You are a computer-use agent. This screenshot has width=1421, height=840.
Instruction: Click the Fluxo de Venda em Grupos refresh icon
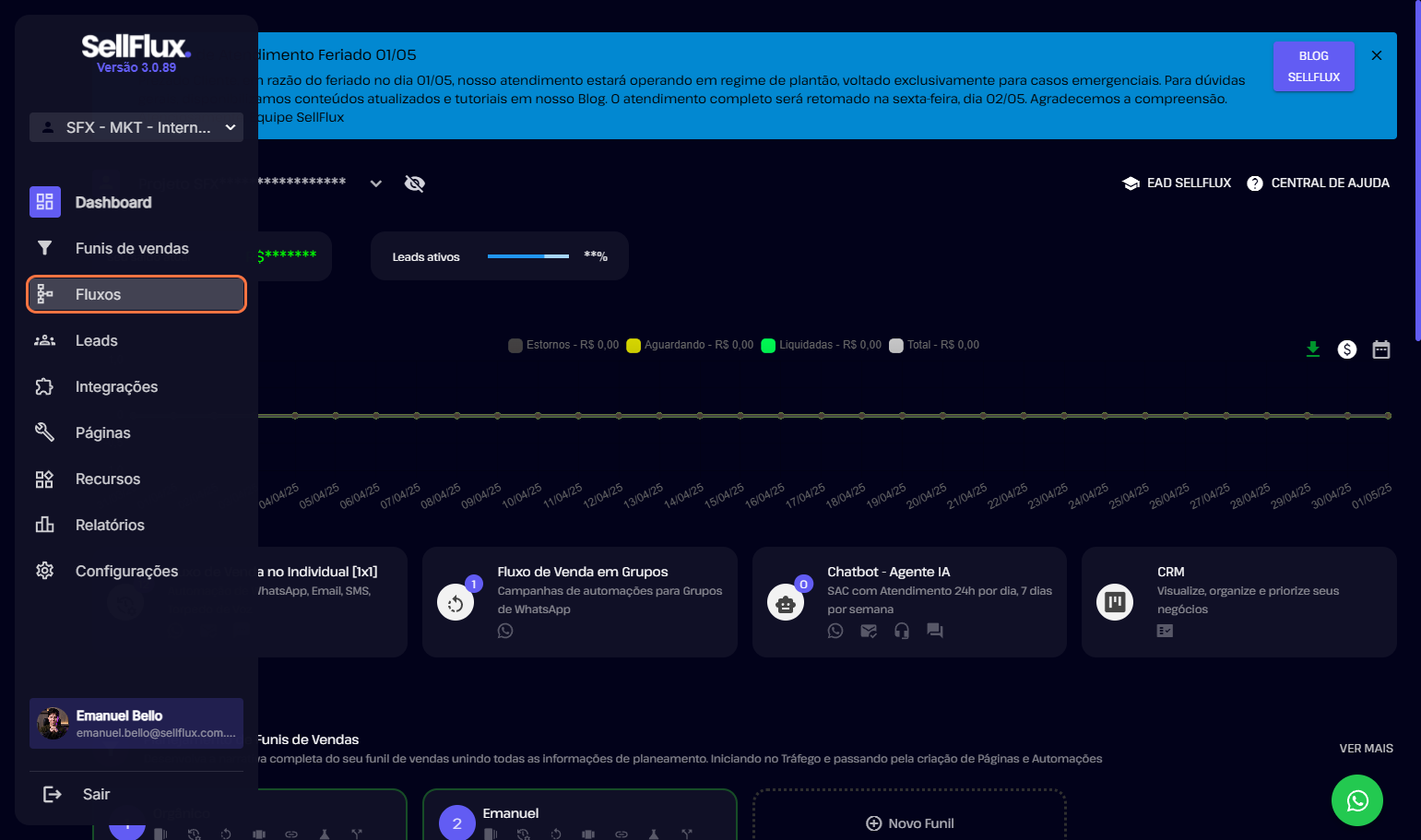click(x=456, y=603)
